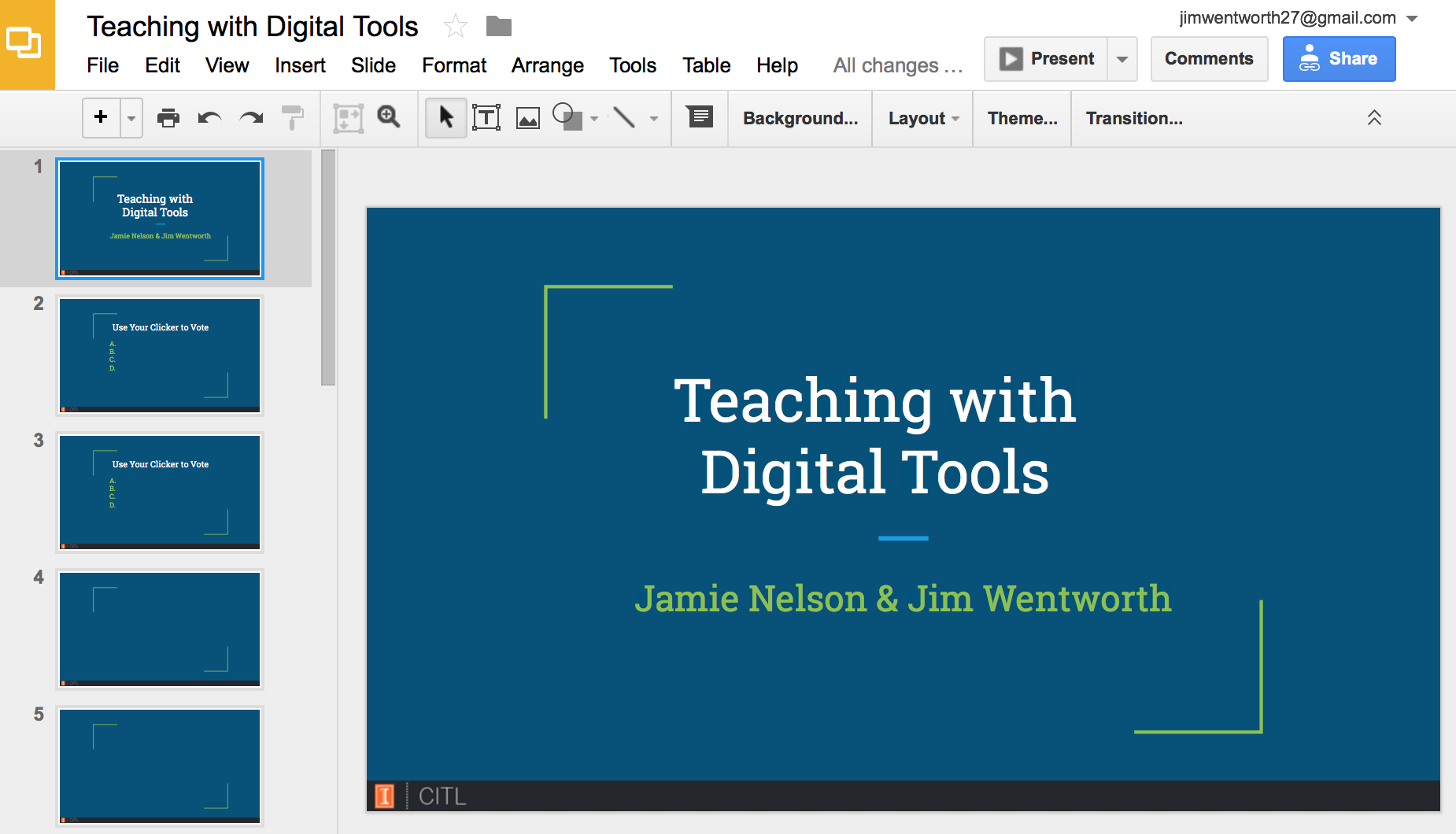
Task: Open the Present options dropdown arrow
Action: pyautogui.click(x=1121, y=58)
